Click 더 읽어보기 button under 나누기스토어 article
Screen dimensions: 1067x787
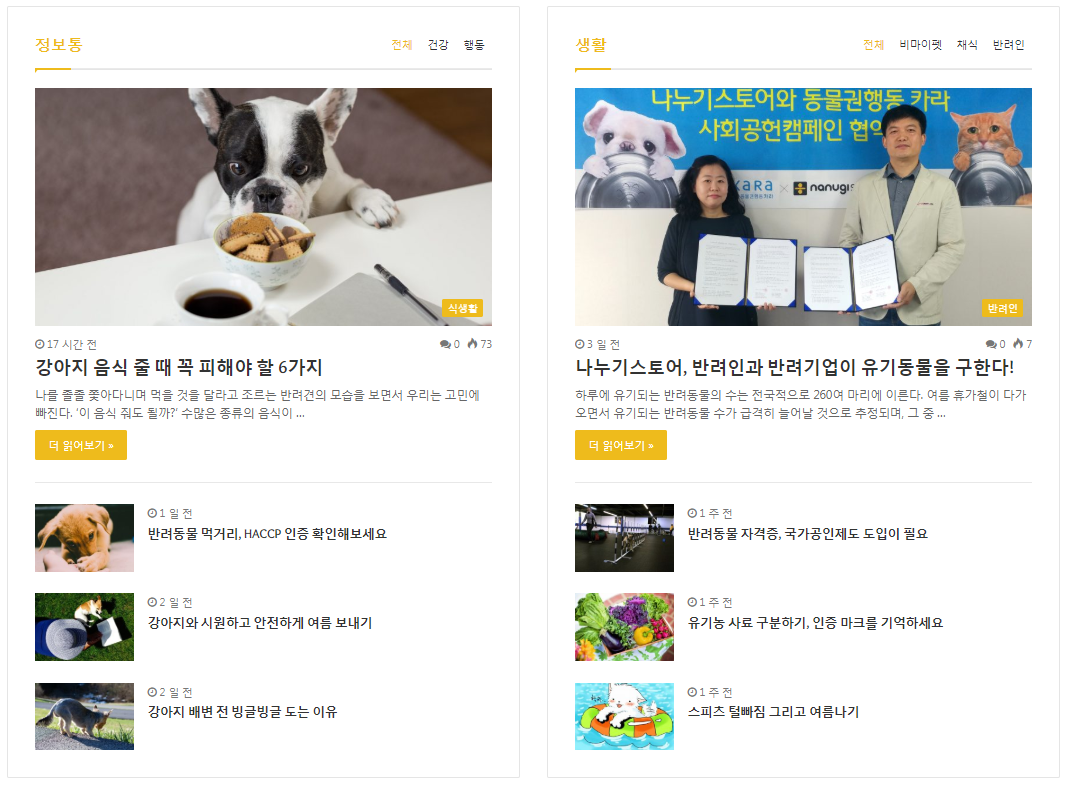[x=621, y=445]
